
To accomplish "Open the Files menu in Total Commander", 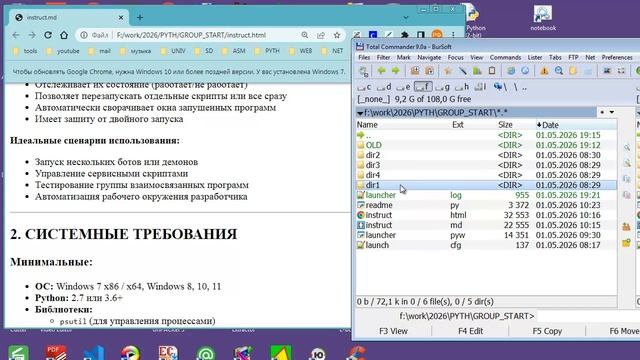I will coord(364,58).
